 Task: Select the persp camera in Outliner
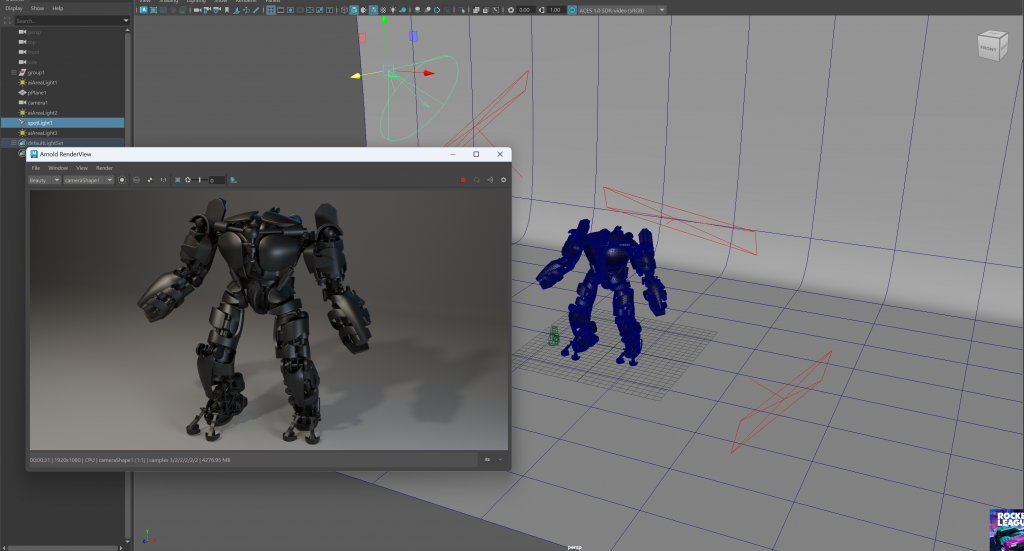pos(34,32)
